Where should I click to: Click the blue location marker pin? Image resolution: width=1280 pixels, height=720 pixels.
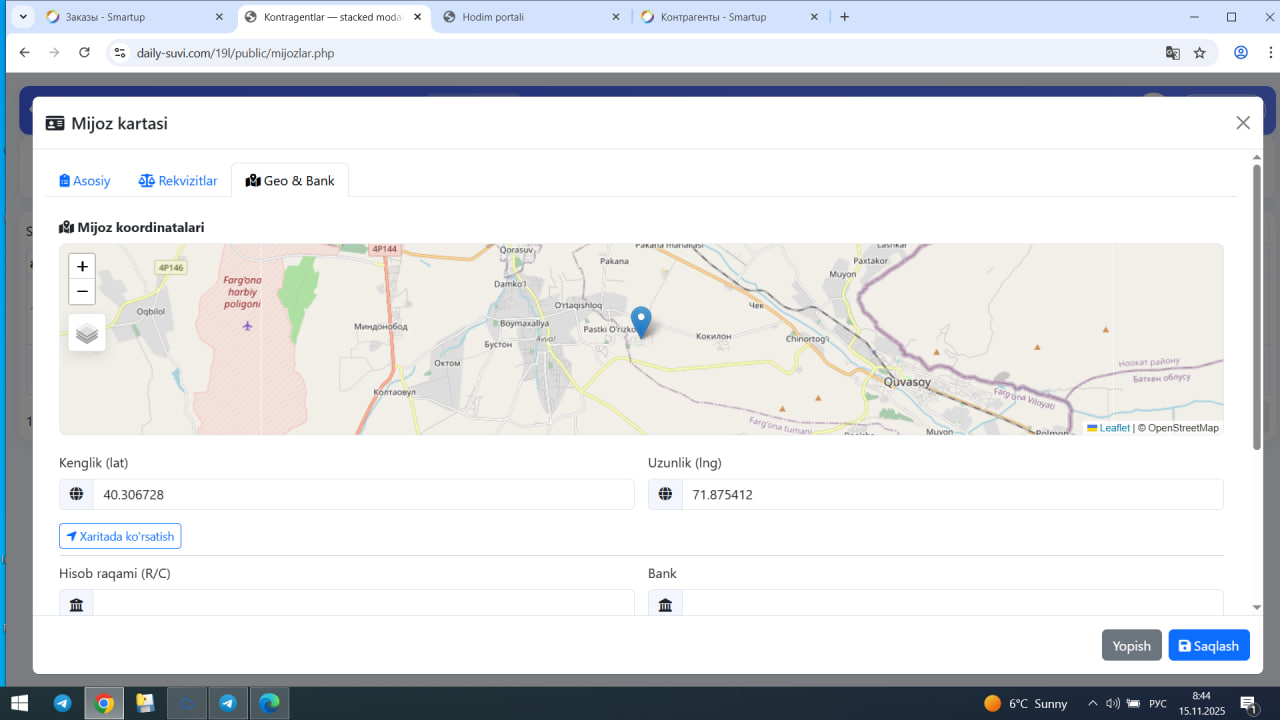click(641, 322)
